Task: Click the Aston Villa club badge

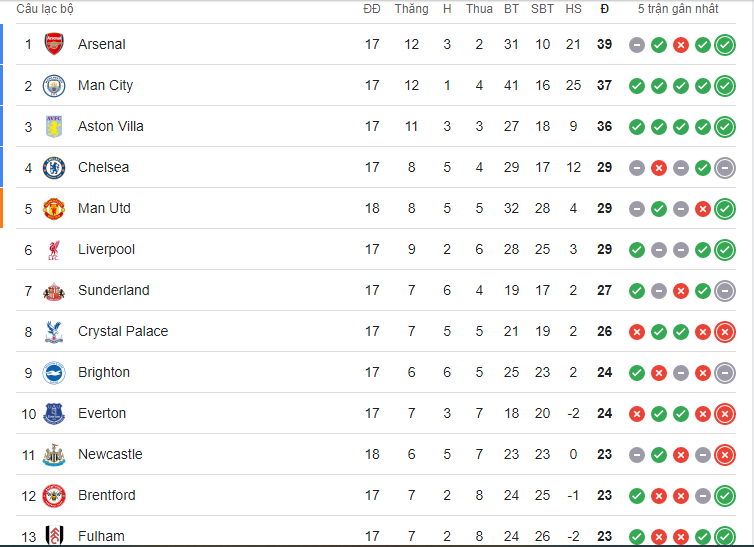Action: (x=54, y=126)
